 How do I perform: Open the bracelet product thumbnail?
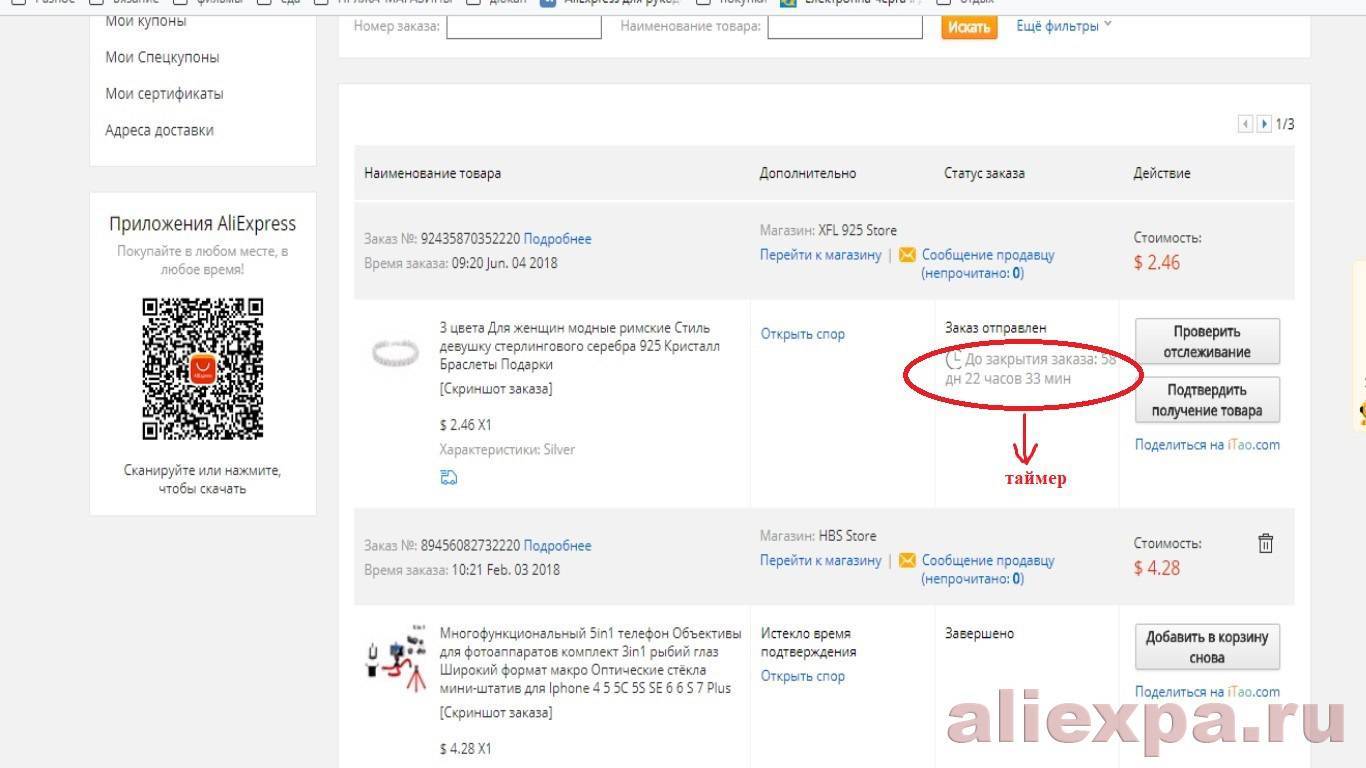click(x=395, y=353)
